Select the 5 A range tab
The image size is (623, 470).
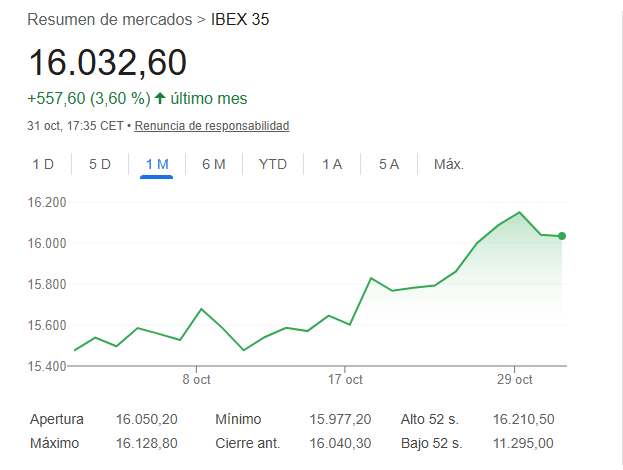pyautogui.click(x=389, y=164)
